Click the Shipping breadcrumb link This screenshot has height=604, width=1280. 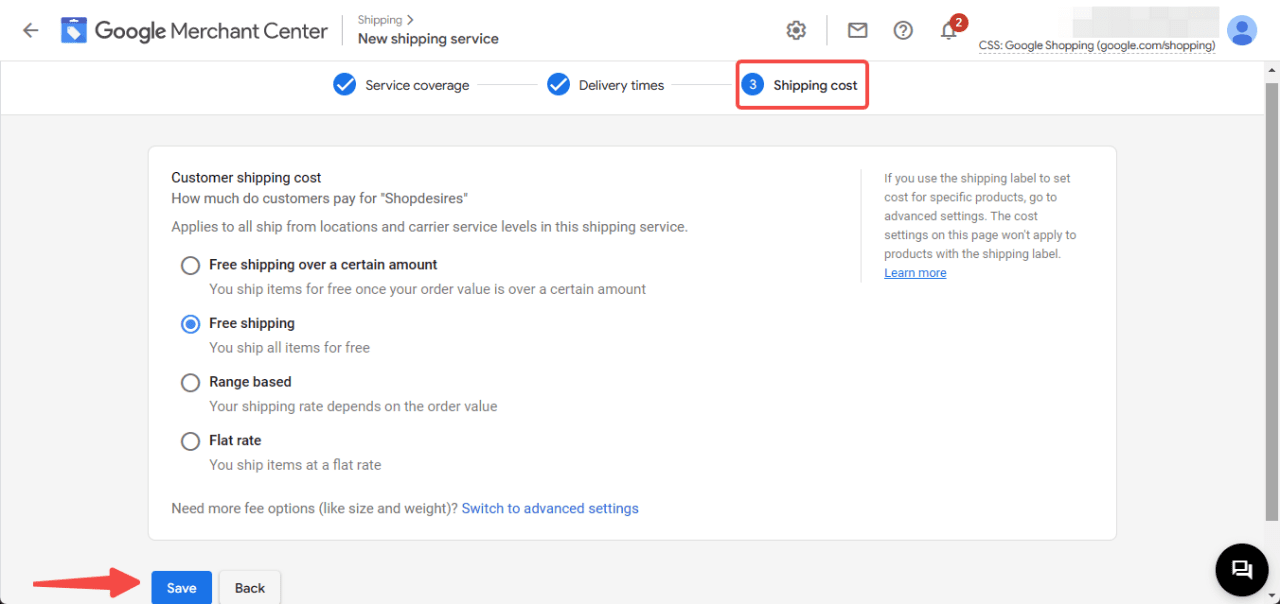tap(380, 20)
